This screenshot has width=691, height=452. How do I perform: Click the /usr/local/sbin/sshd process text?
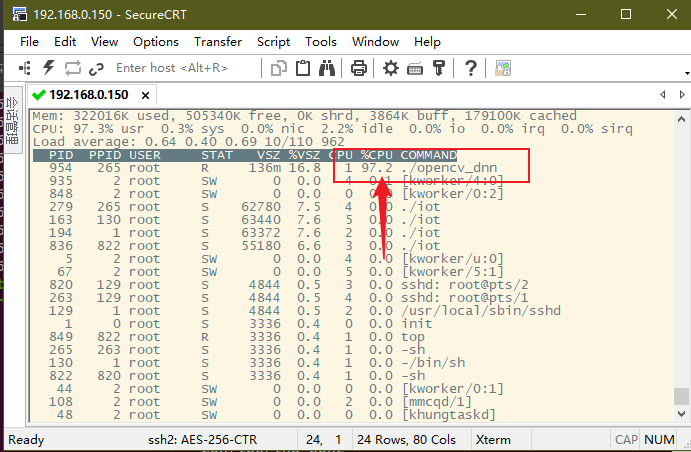click(x=481, y=311)
